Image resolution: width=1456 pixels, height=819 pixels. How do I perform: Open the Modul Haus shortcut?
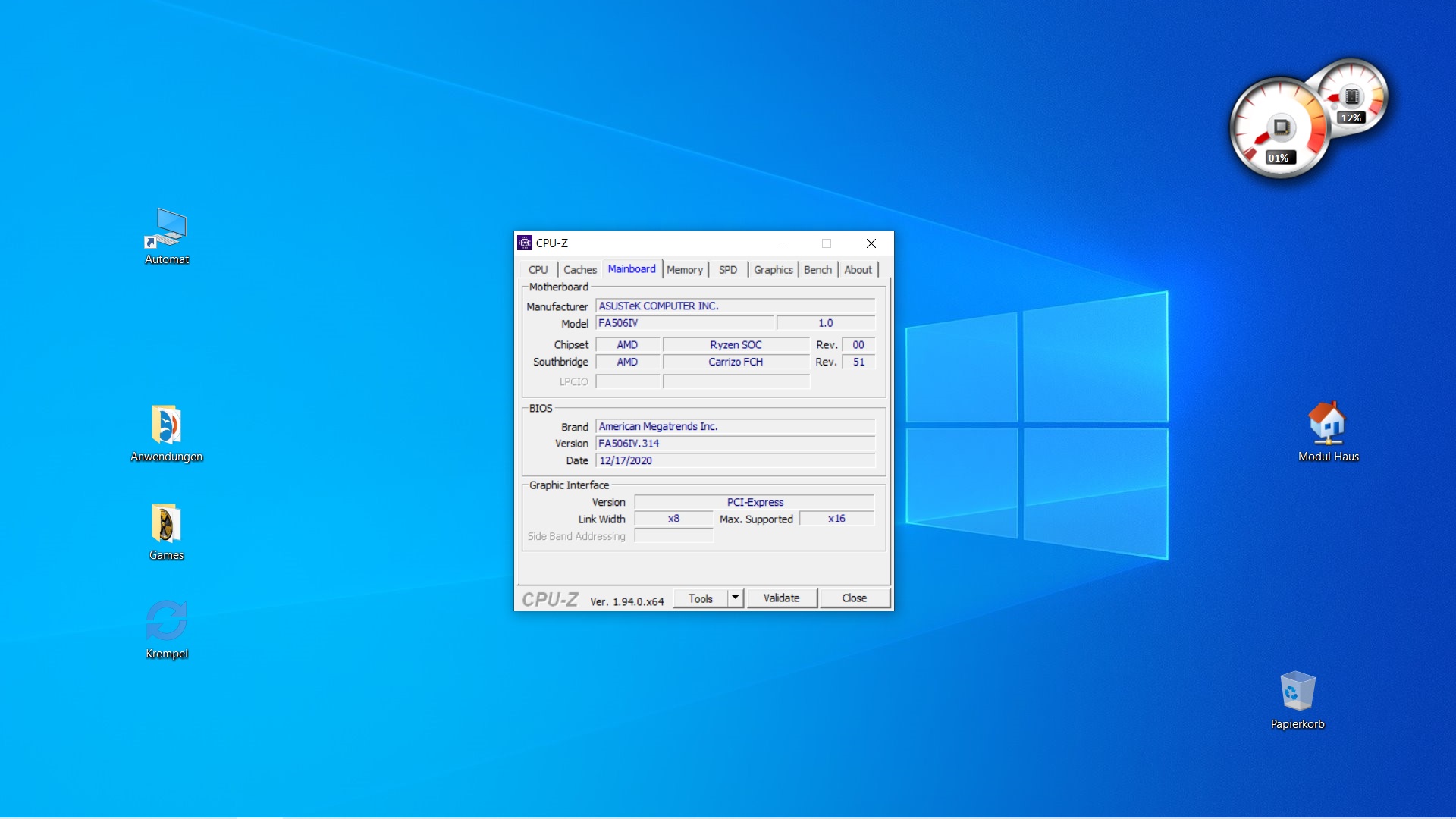click(1327, 424)
